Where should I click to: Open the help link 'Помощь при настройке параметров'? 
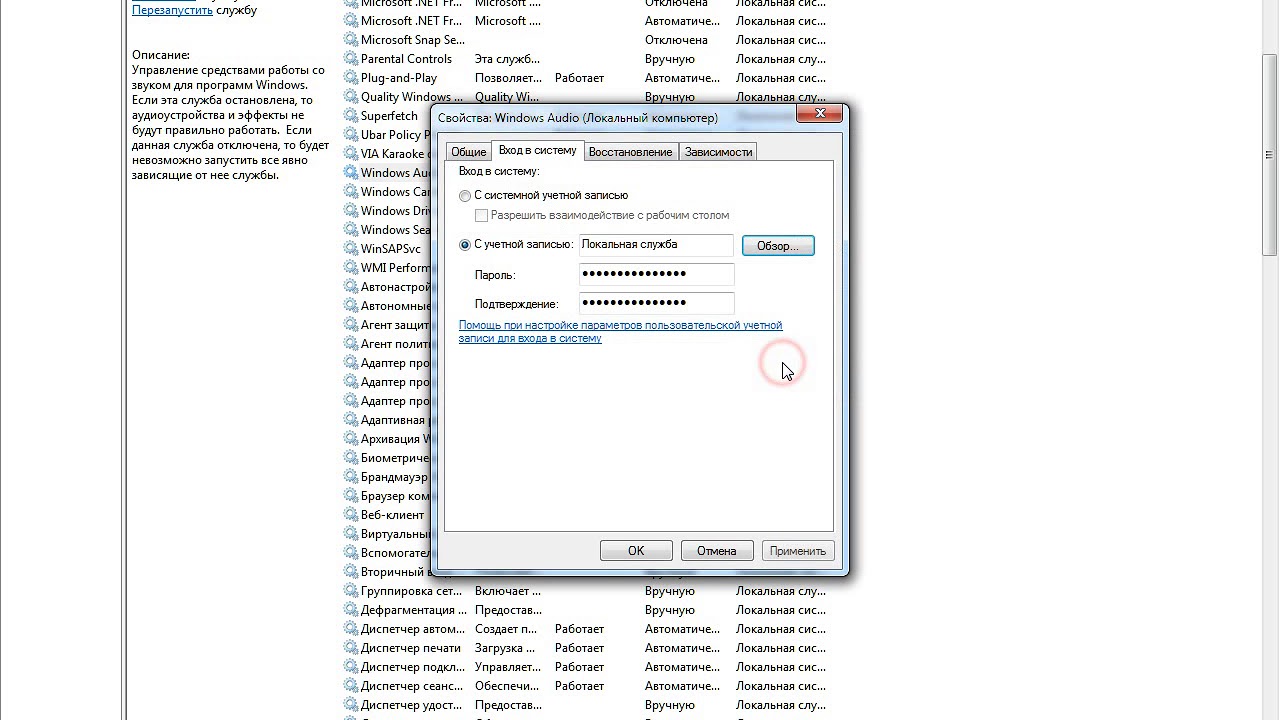(620, 331)
